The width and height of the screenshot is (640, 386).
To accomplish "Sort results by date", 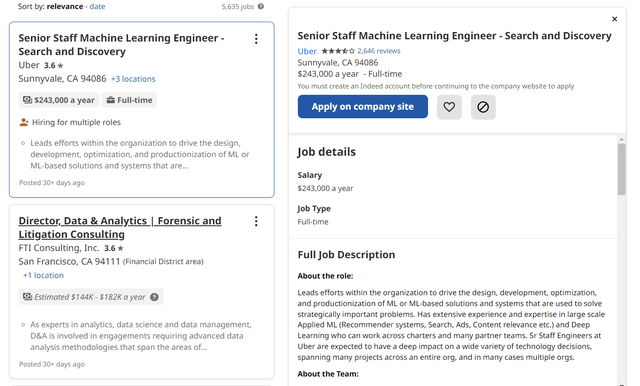I will 97,7.
